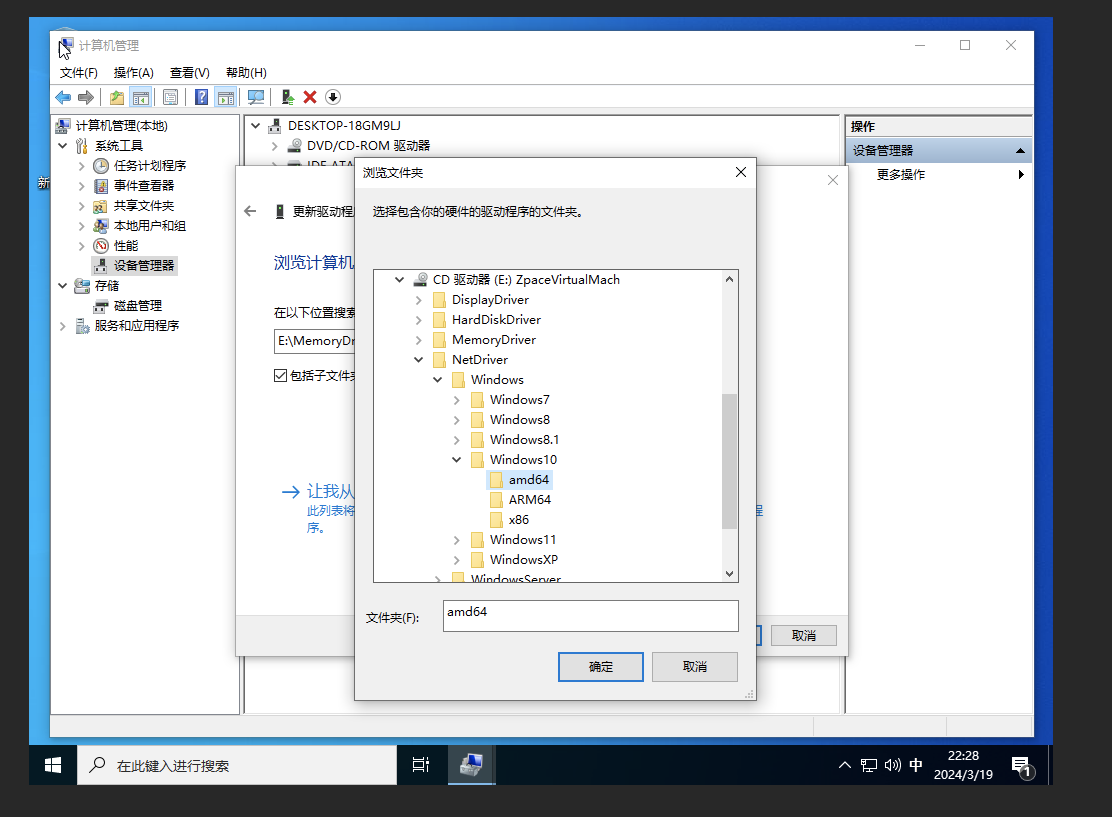Open the 查看(V) menu
Viewport: 1112px width, 817px height.
pyautogui.click(x=189, y=72)
